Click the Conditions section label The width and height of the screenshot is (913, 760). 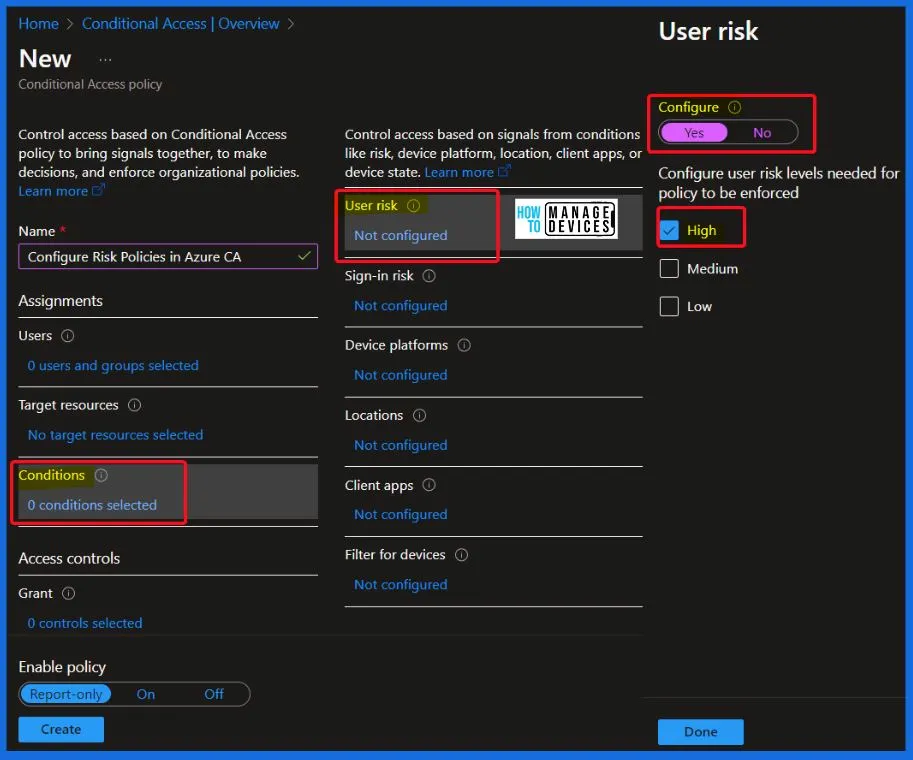(52, 476)
